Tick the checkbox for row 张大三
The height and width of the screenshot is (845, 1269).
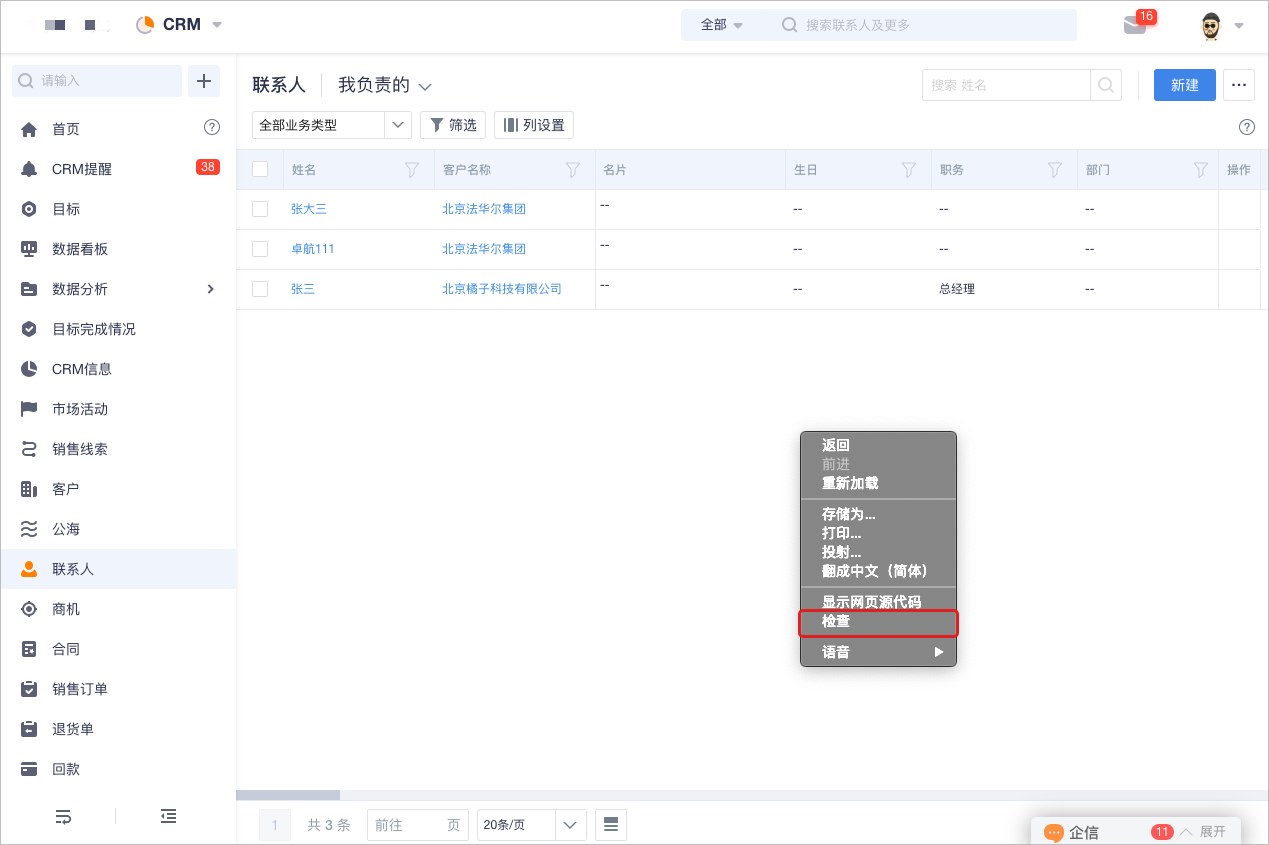(x=260, y=209)
